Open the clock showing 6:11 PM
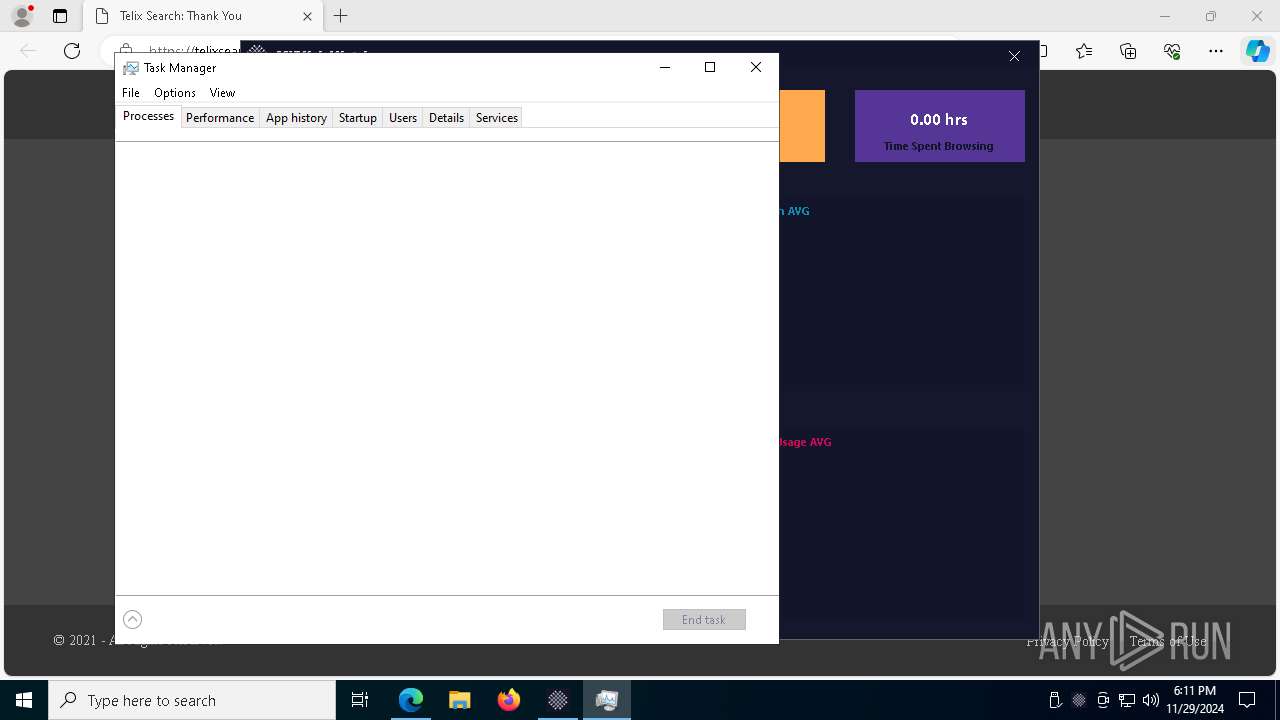 (1195, 700)
